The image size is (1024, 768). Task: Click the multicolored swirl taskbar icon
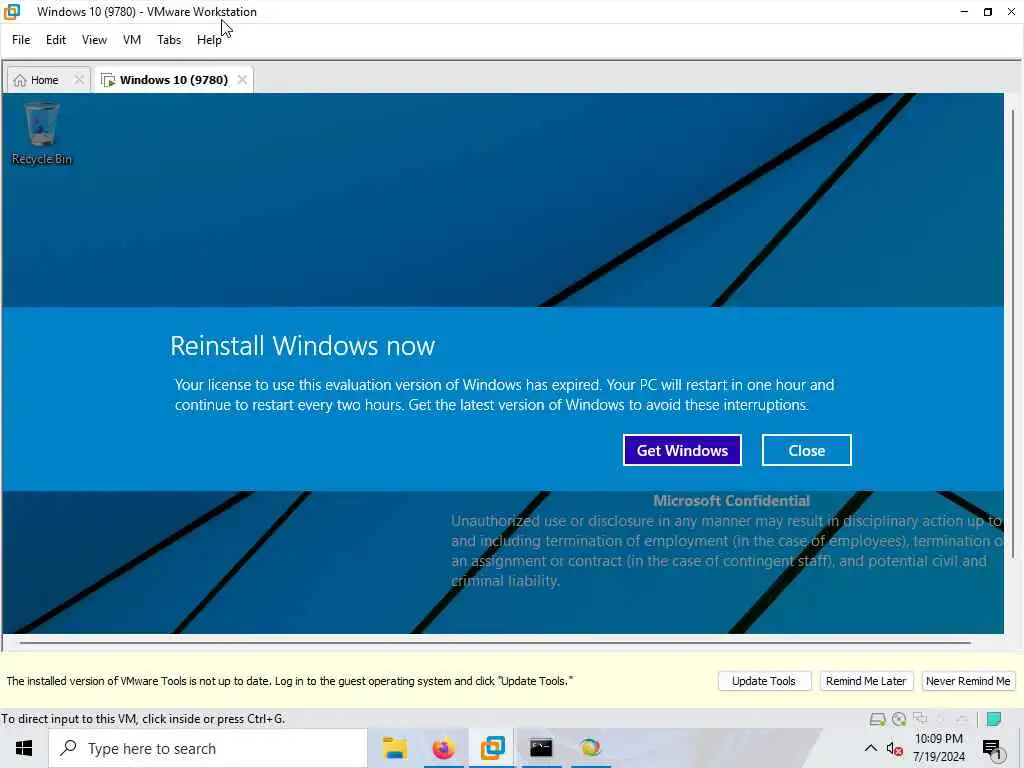(590, 748)
